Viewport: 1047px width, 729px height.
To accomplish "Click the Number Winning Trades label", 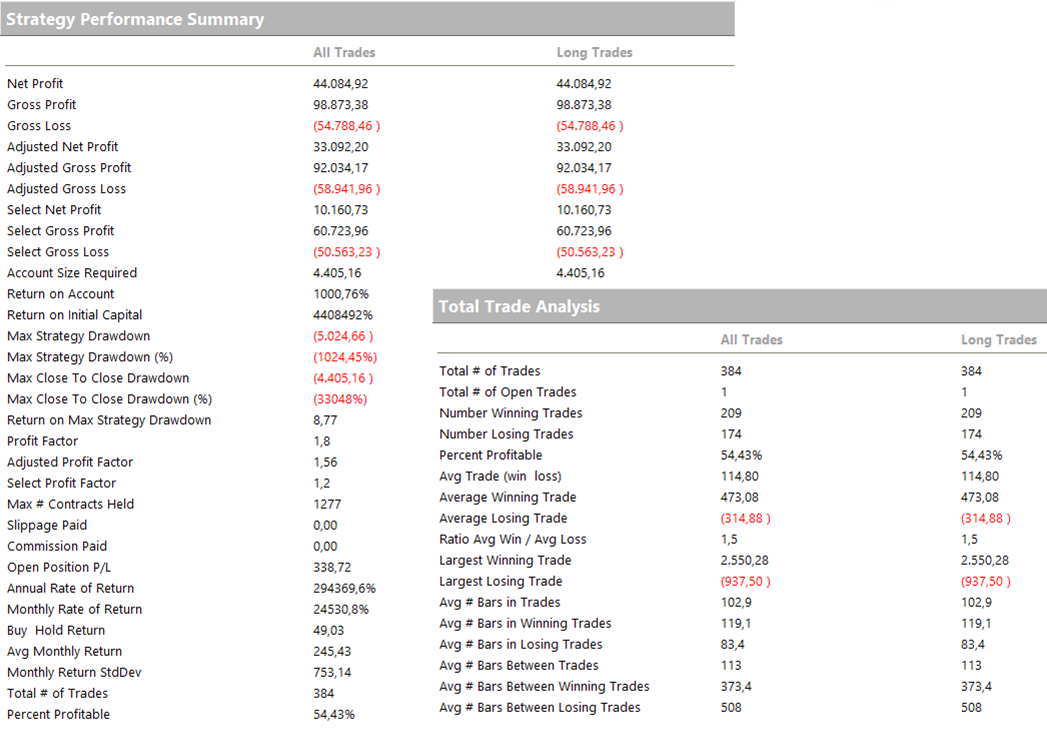I will pos(510,413).
